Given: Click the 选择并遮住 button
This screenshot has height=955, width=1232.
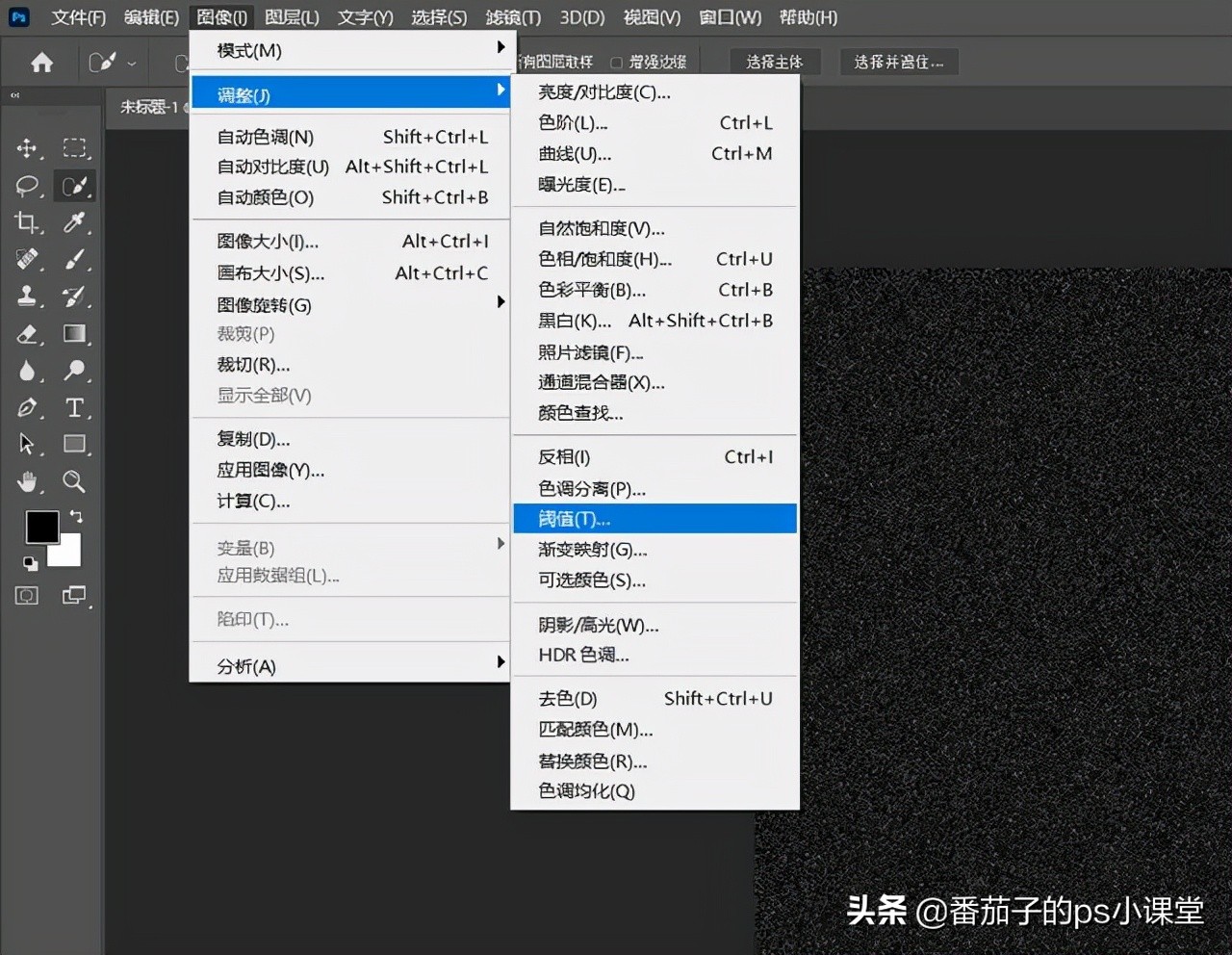Looking at the screenshot, I should [x=899, y=61].
